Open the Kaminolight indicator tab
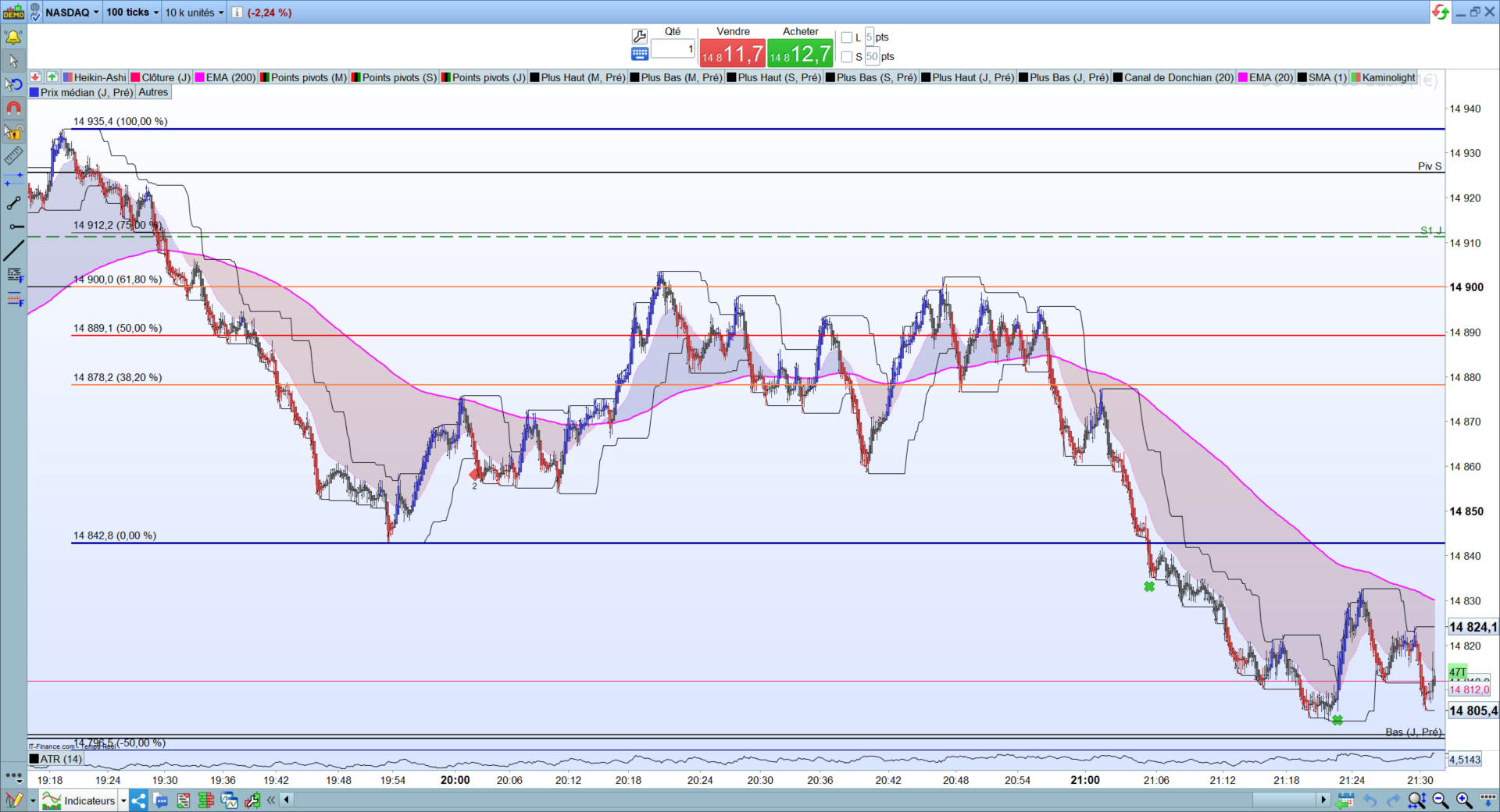This screenshot has width=1500, height=812. click(1384, 77)
